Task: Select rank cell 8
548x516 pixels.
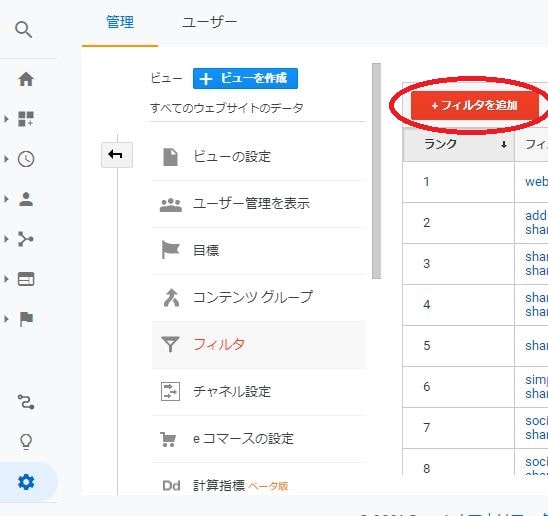Action: [x=459, y=463]
